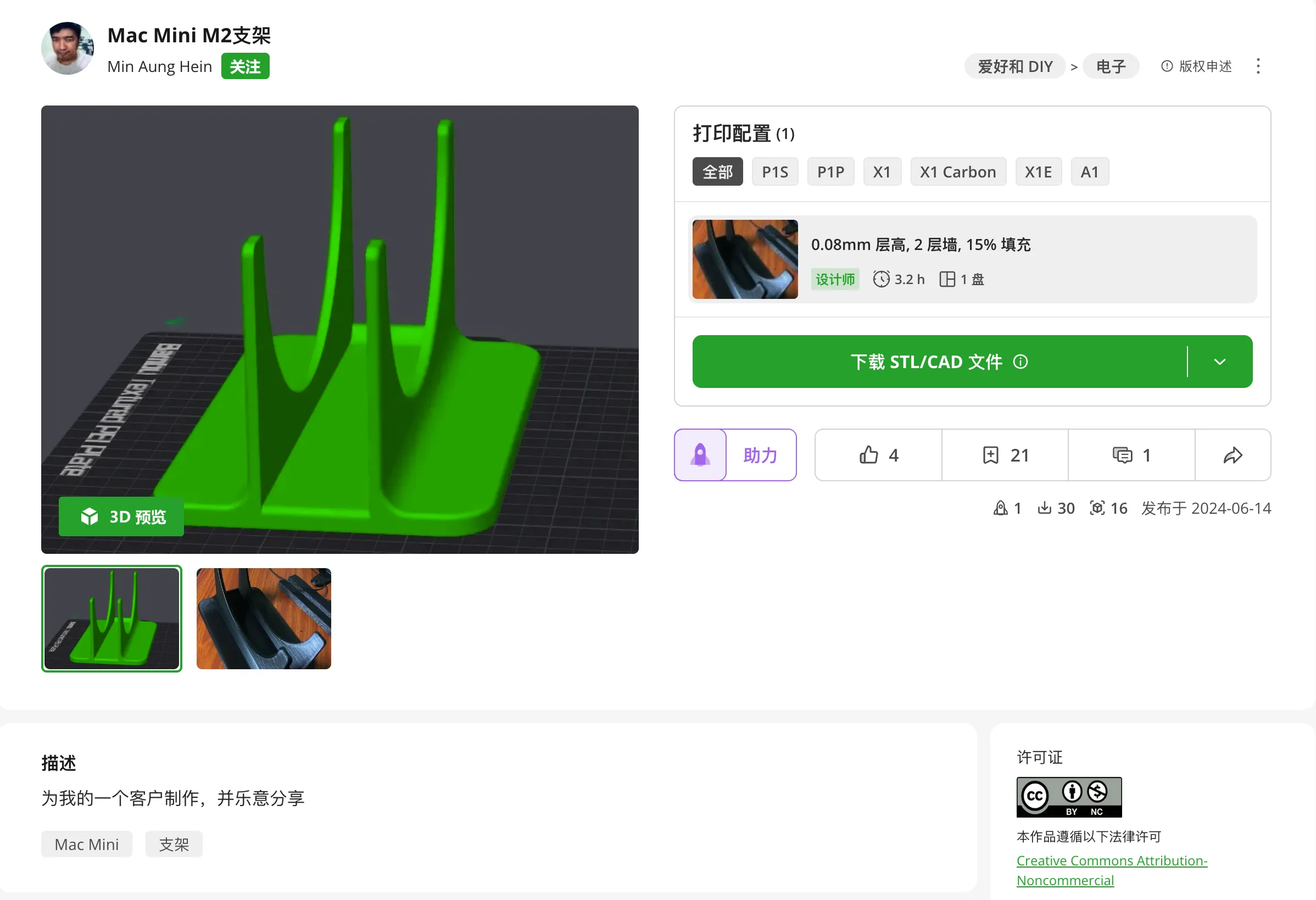Click the bookmark collect icon

[990, 455]
